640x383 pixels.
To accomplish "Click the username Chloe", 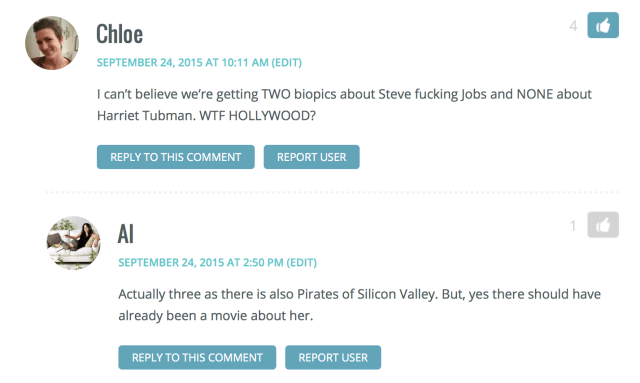I will 120,34.
